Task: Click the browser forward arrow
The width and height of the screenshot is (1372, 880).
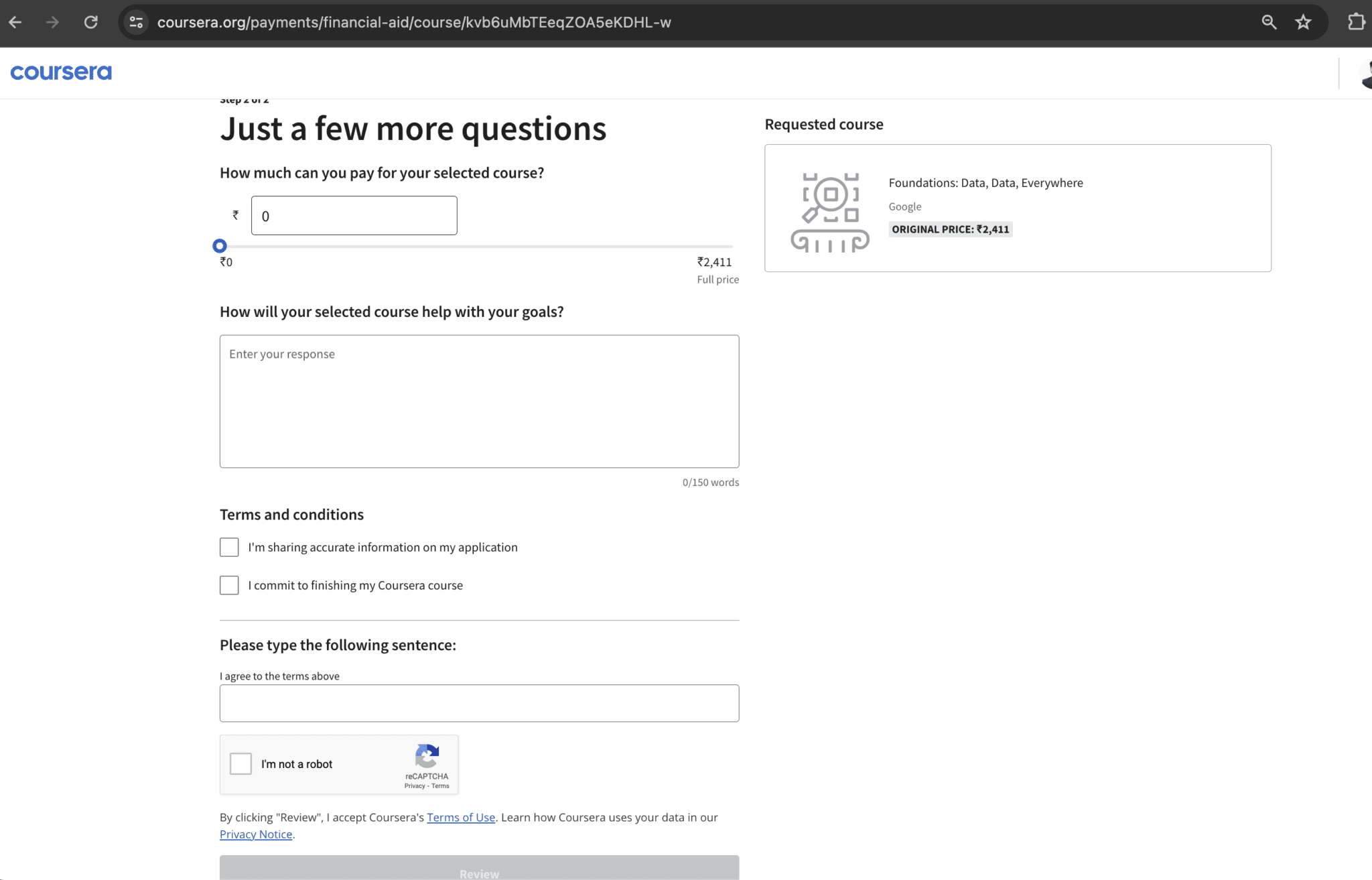Action: click(x=52, y=22)
